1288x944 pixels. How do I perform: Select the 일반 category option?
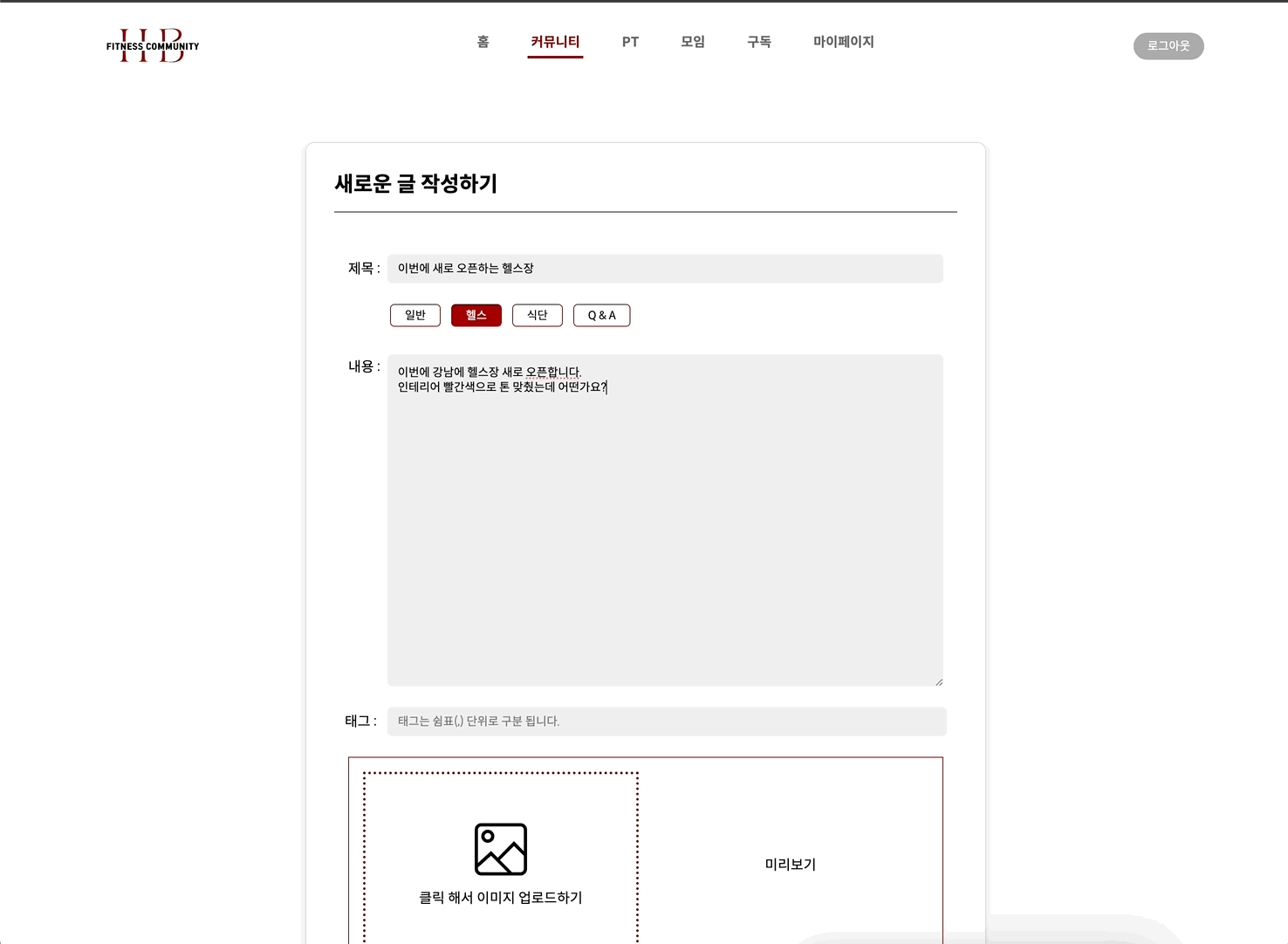tap(415, 315)
